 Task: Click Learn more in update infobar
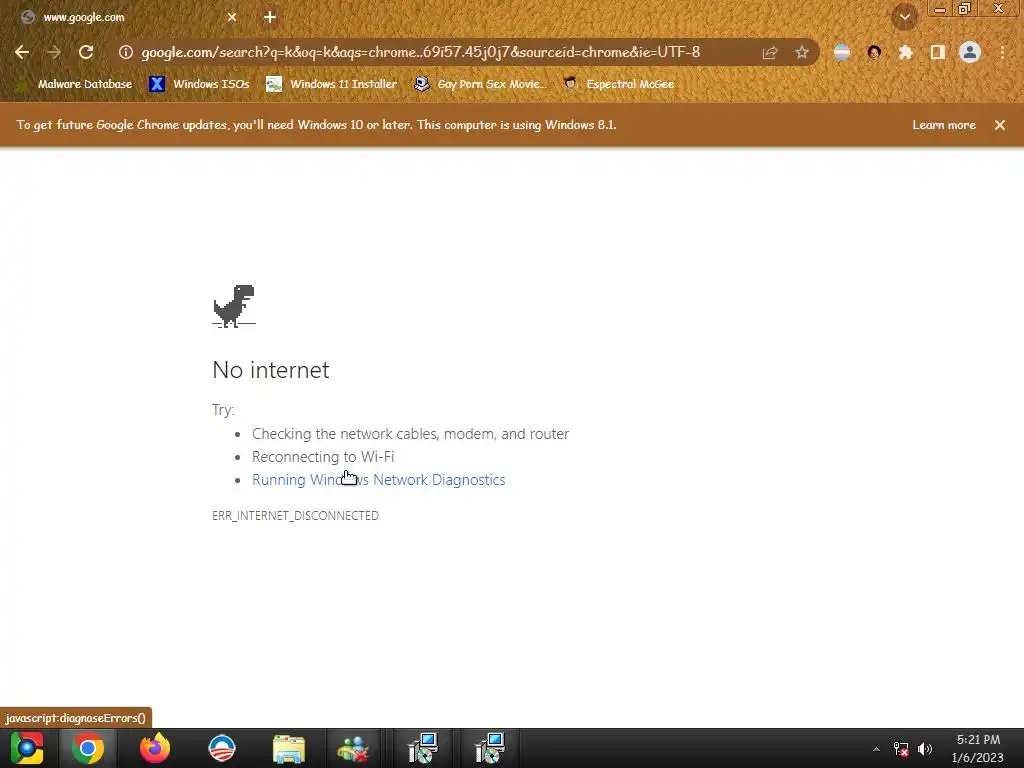pos(944,125)
